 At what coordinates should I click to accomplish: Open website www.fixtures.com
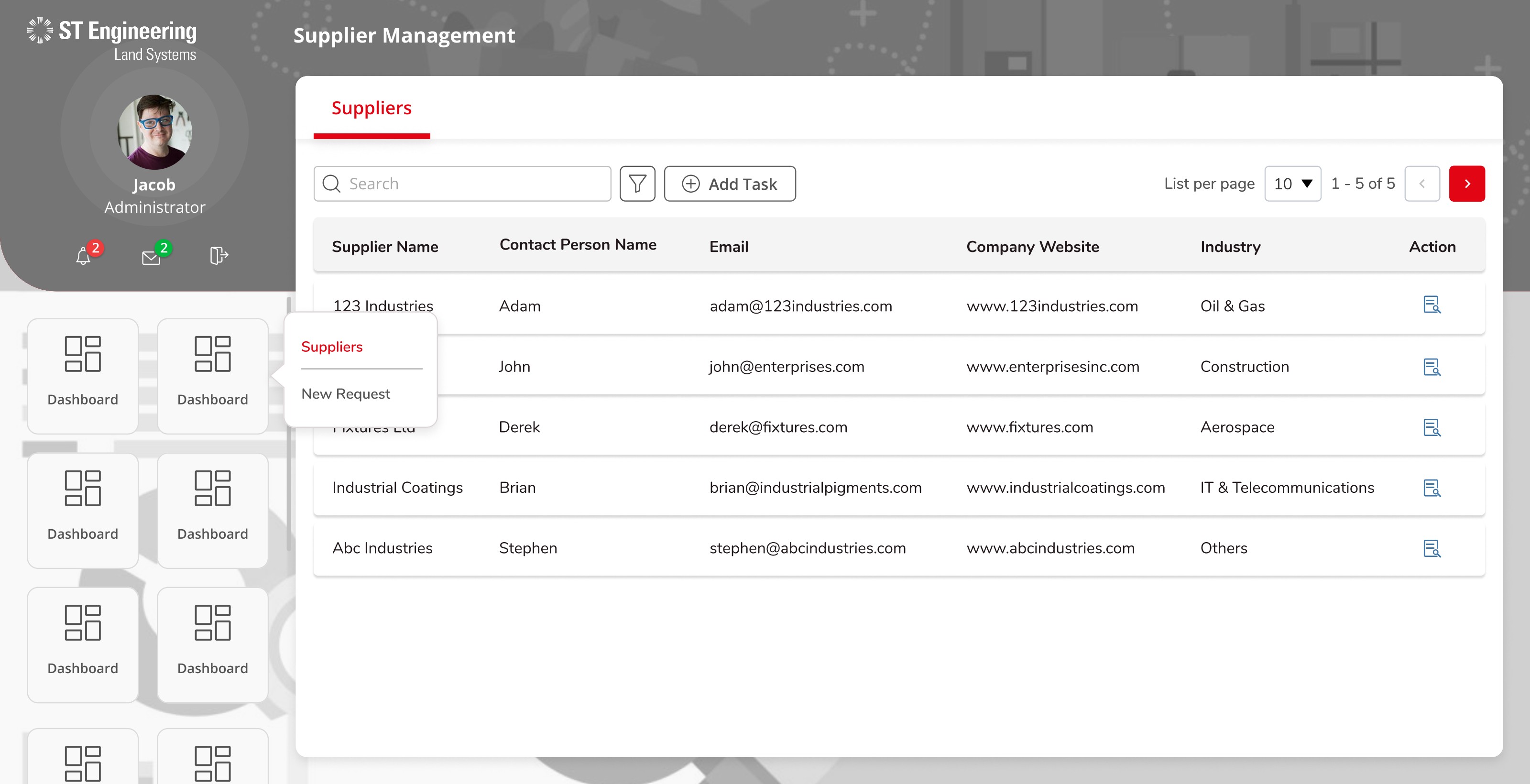(x=1029, y=427)
